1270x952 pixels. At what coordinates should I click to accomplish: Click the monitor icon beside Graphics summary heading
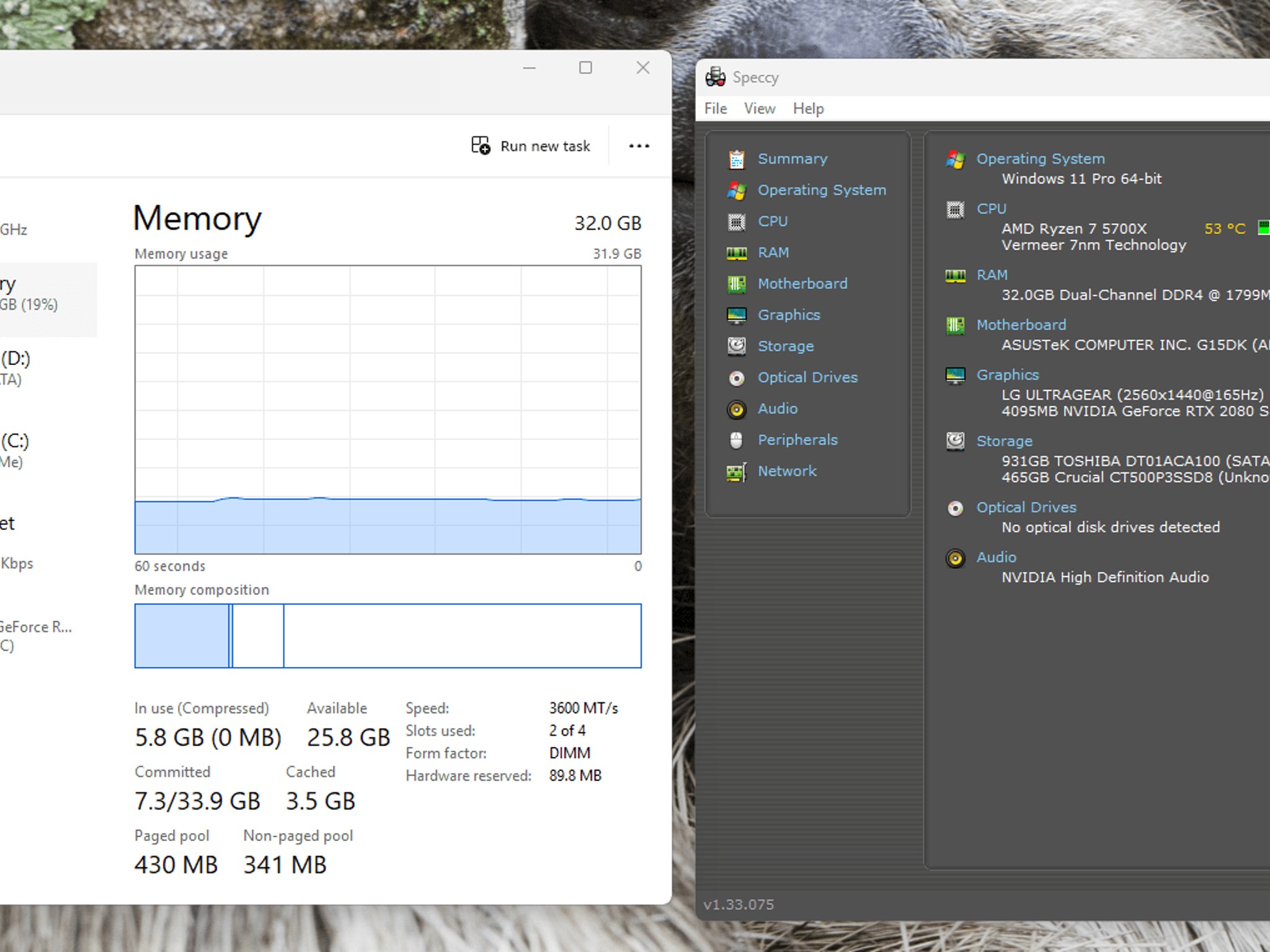955,375
